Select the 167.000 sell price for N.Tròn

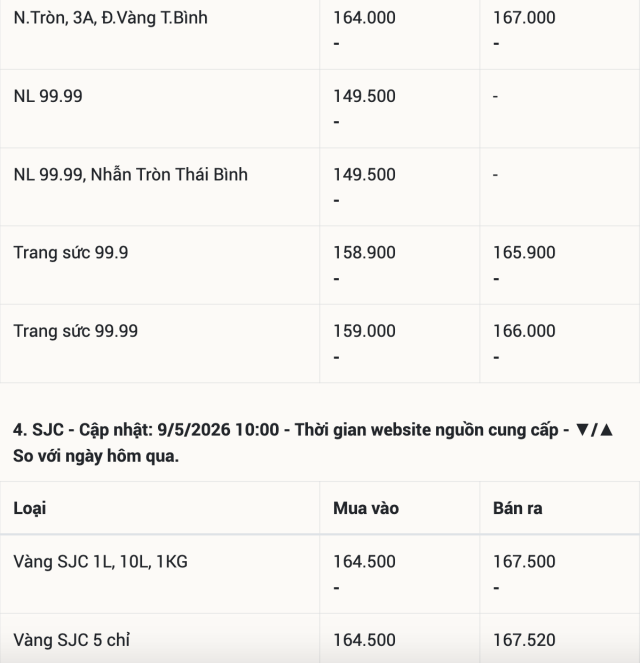pyautogui.click(x=524, y=18)
